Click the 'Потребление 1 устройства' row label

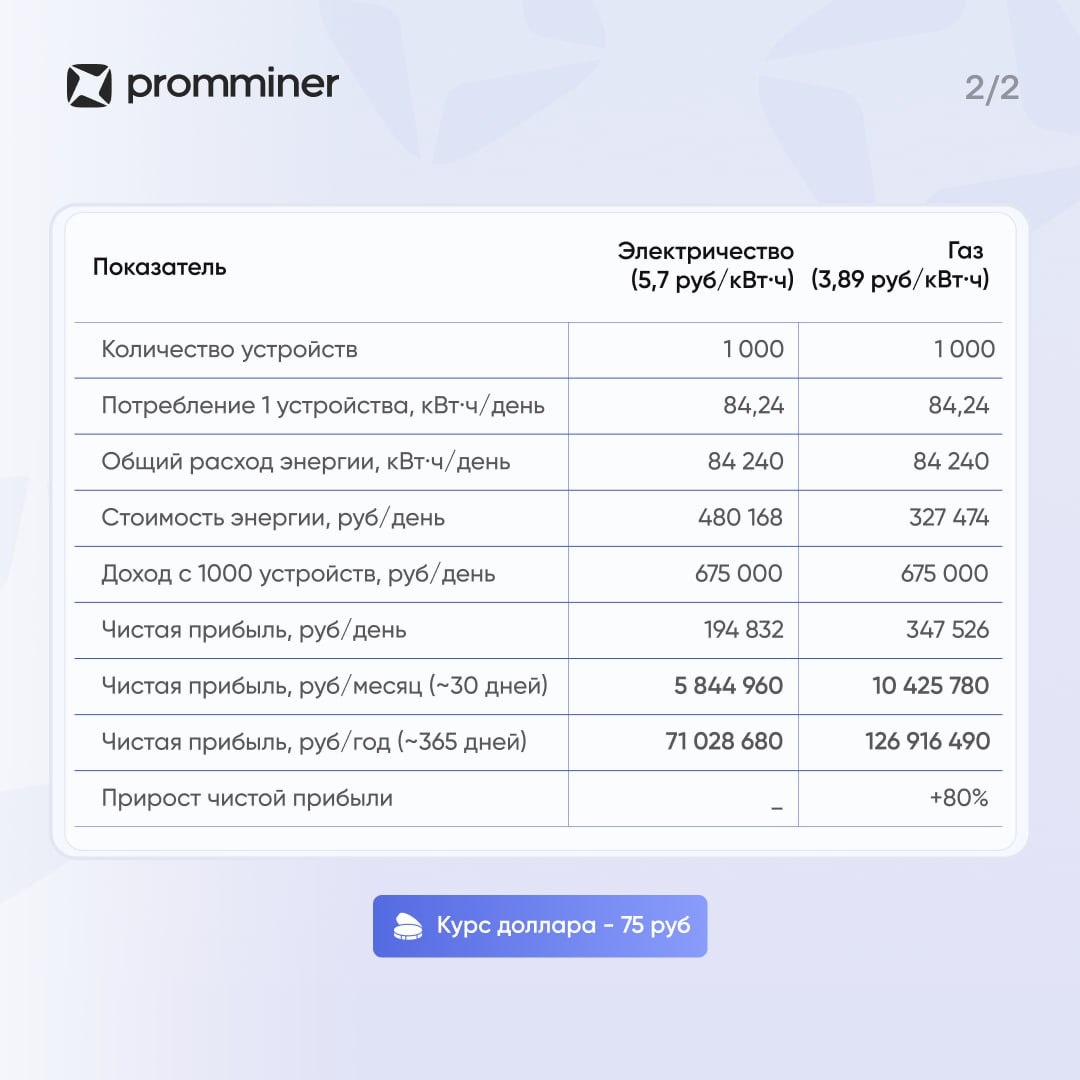click(323, 405)
